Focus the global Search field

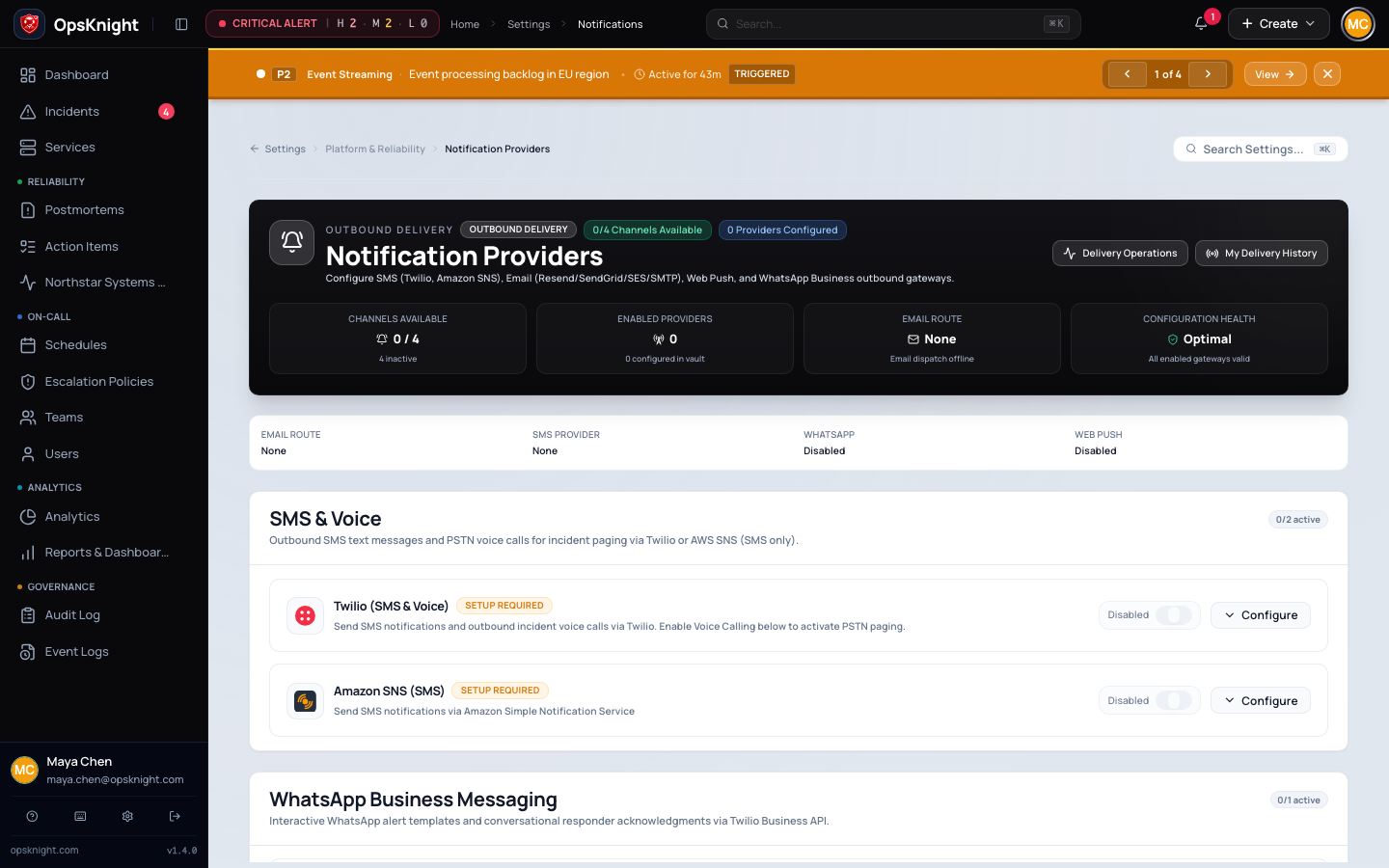(893, 24)
